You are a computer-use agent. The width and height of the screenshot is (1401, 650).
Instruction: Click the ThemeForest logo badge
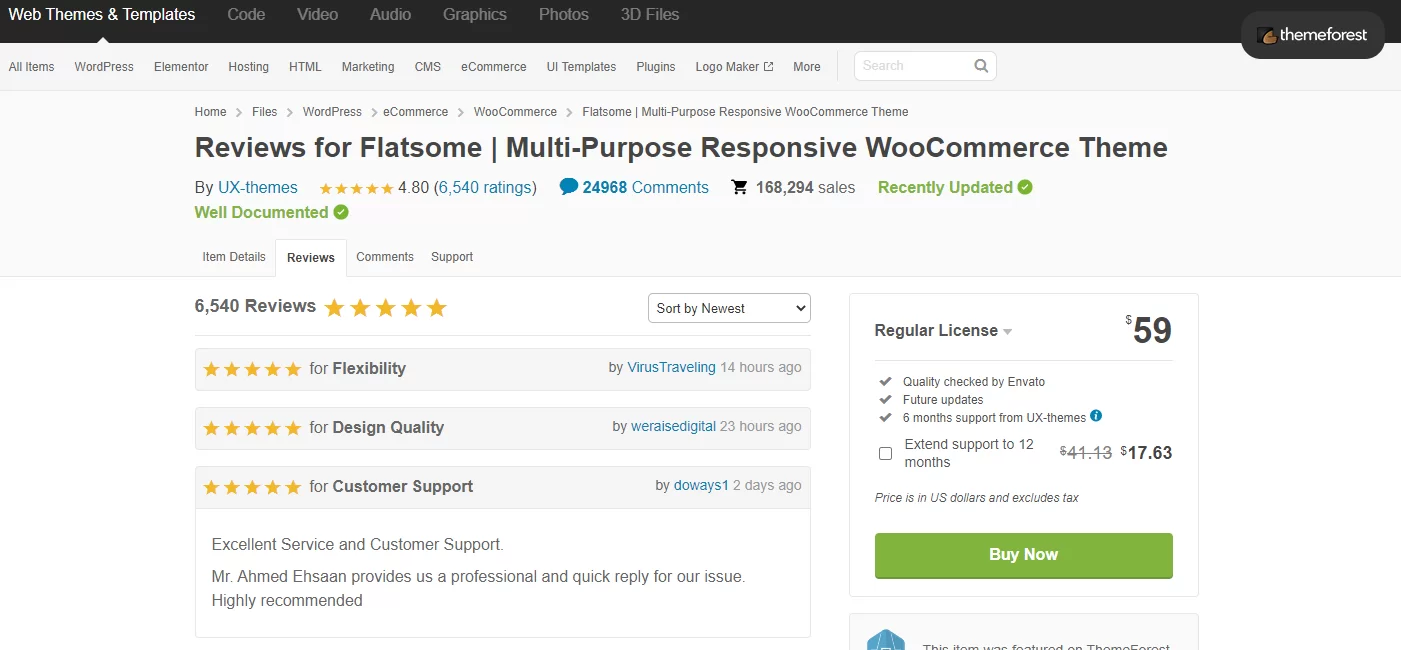1312,35
